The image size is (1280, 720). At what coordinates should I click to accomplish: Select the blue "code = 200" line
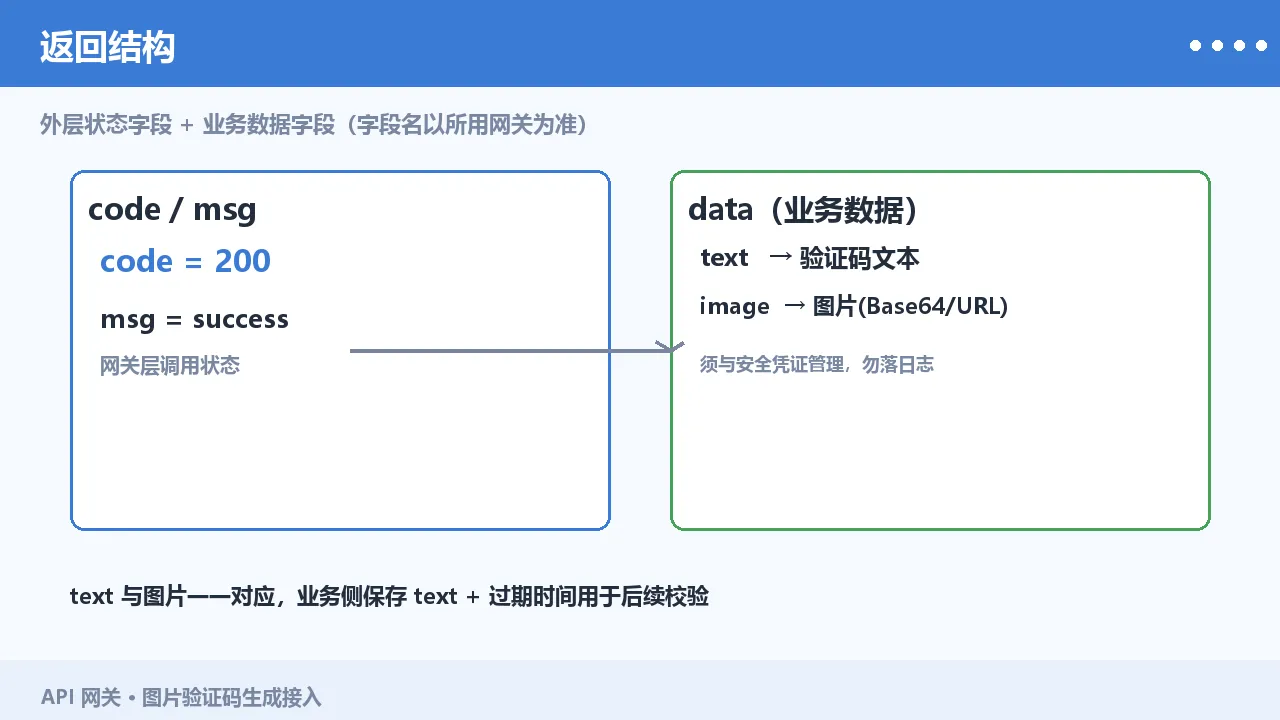(185, 261)
